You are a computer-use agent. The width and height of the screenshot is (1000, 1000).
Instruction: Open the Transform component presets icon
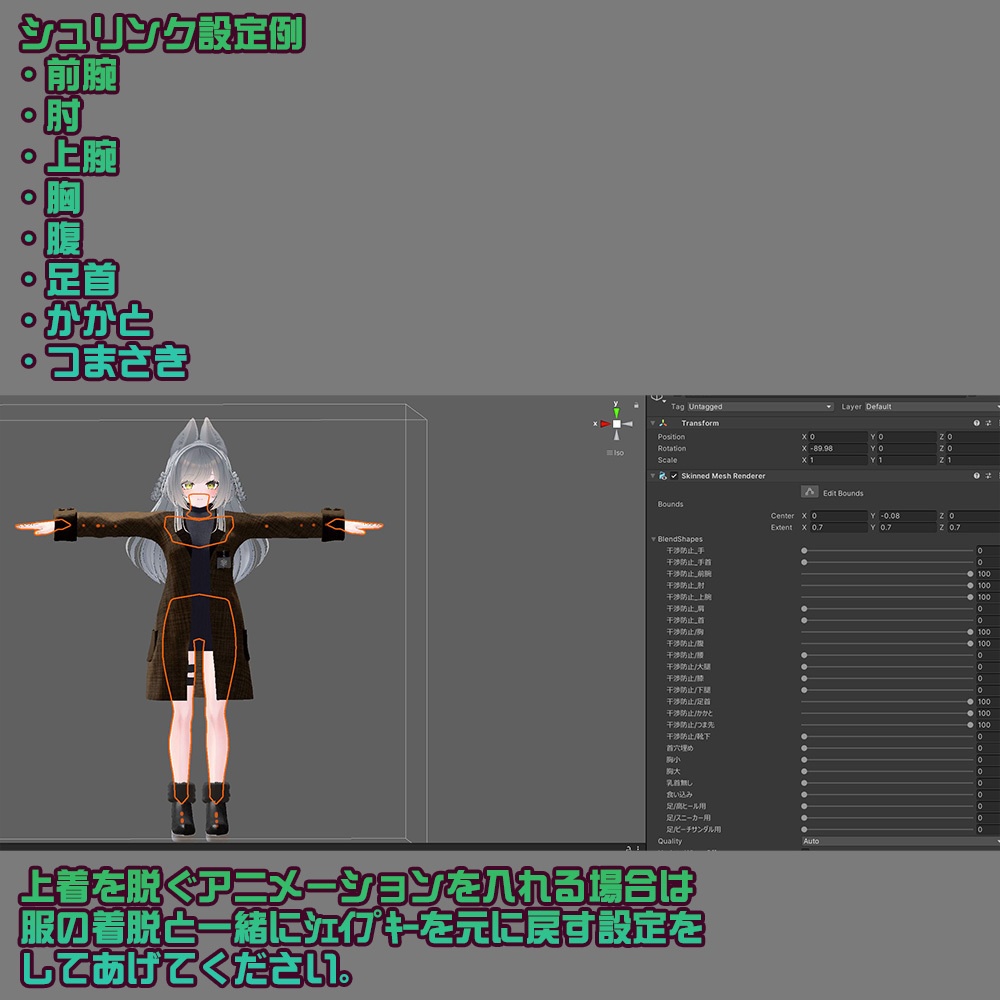989,423
